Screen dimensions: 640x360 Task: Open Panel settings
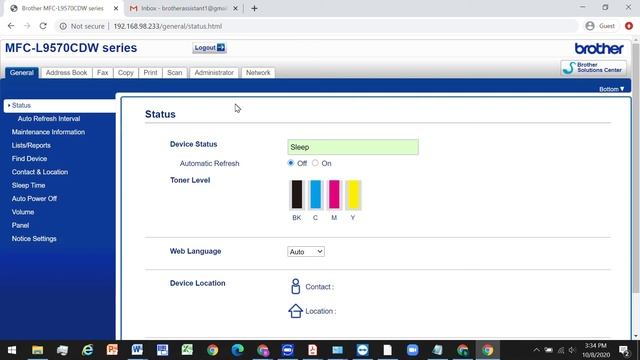tap(20, 225)
